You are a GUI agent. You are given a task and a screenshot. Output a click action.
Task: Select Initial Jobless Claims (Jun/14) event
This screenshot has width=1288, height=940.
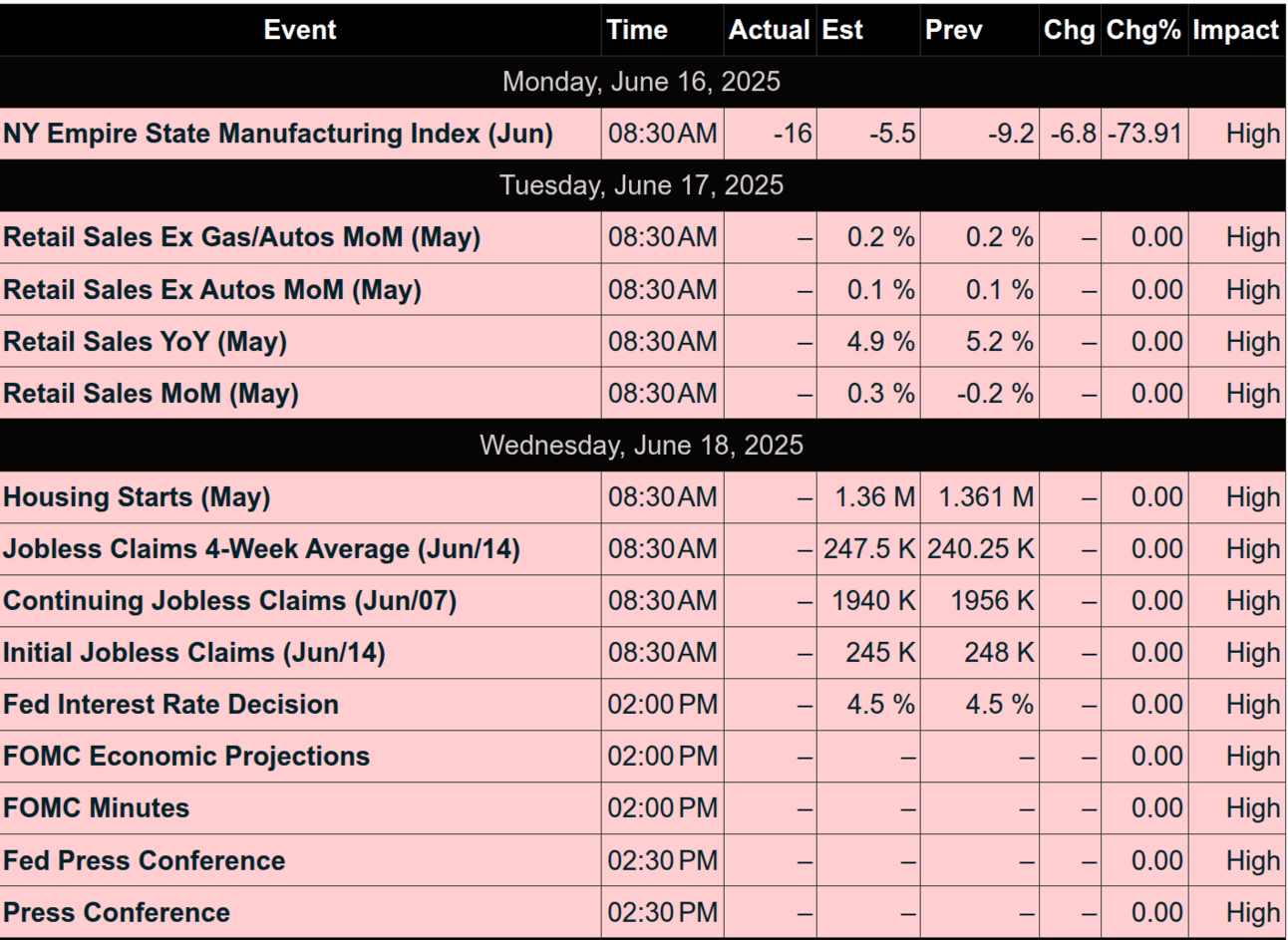(194, 652)
